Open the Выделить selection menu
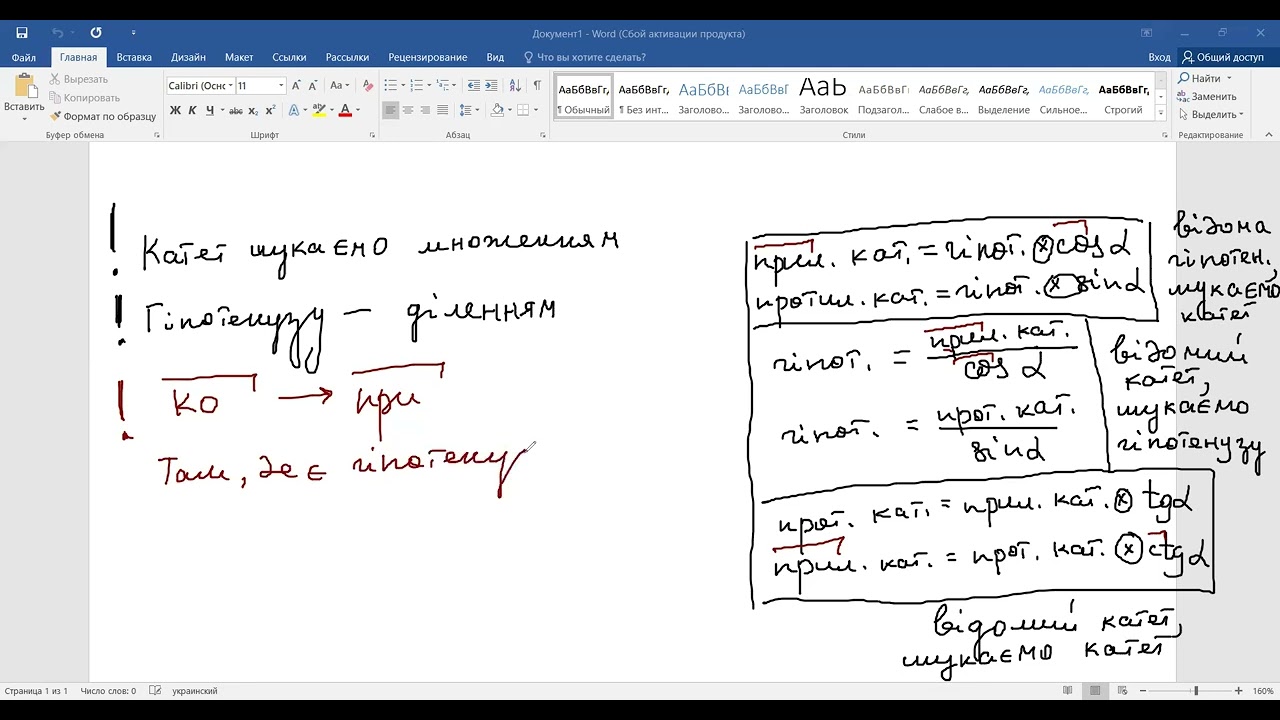Screen dimensions: 1280x720 [x=1209, y=114]
